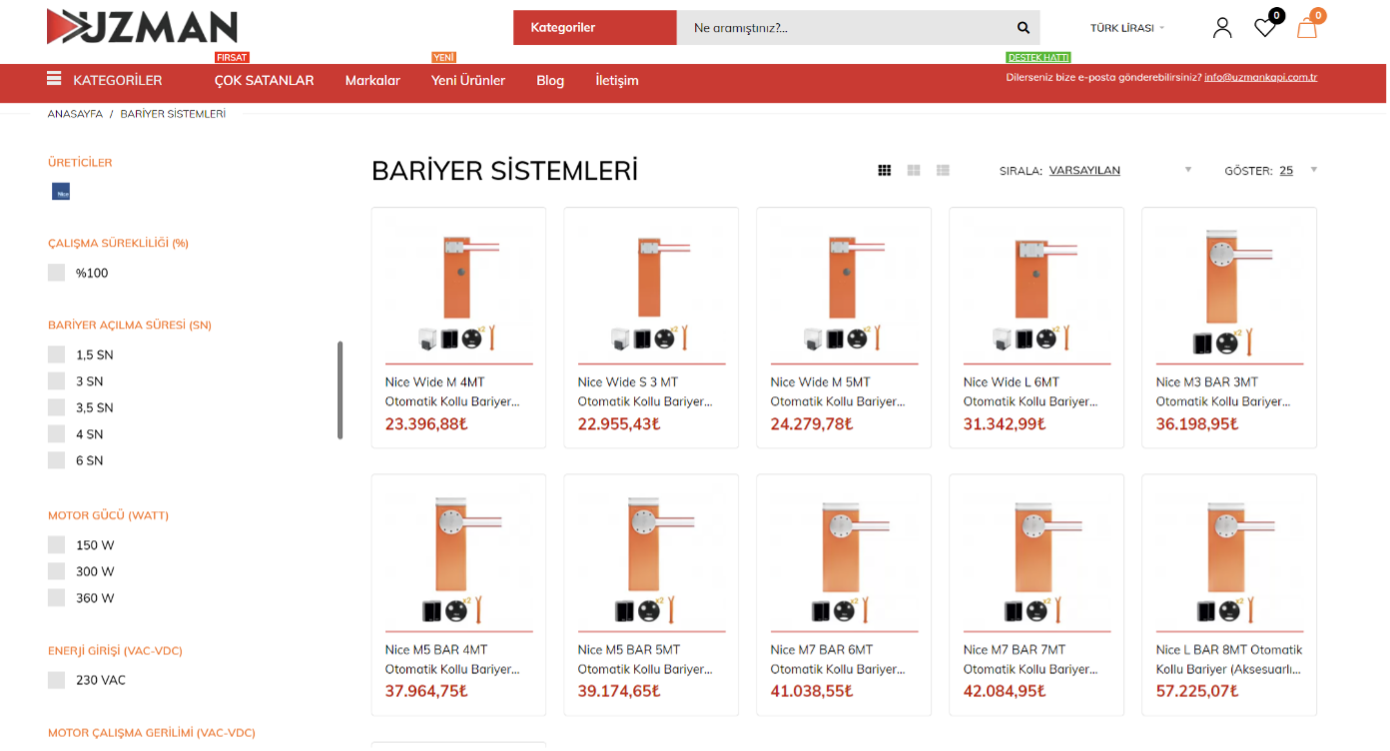
Task: Check the 1,5 SN opening time filter
Action: [56, 355]
